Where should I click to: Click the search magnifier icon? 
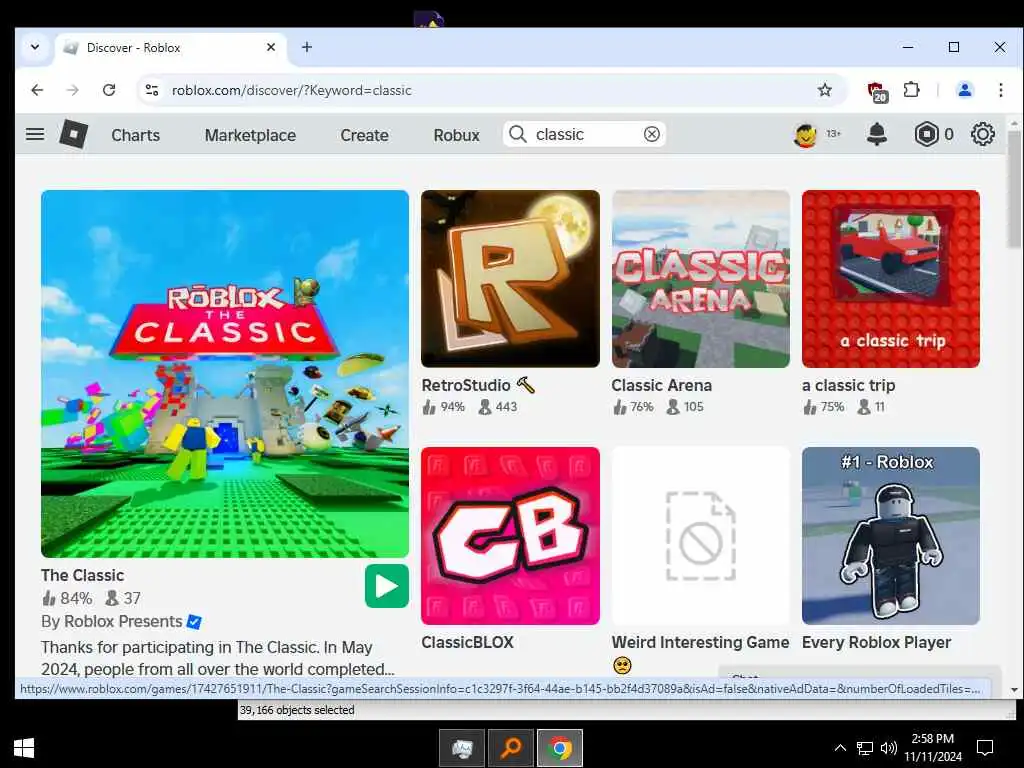click(518, 134)
